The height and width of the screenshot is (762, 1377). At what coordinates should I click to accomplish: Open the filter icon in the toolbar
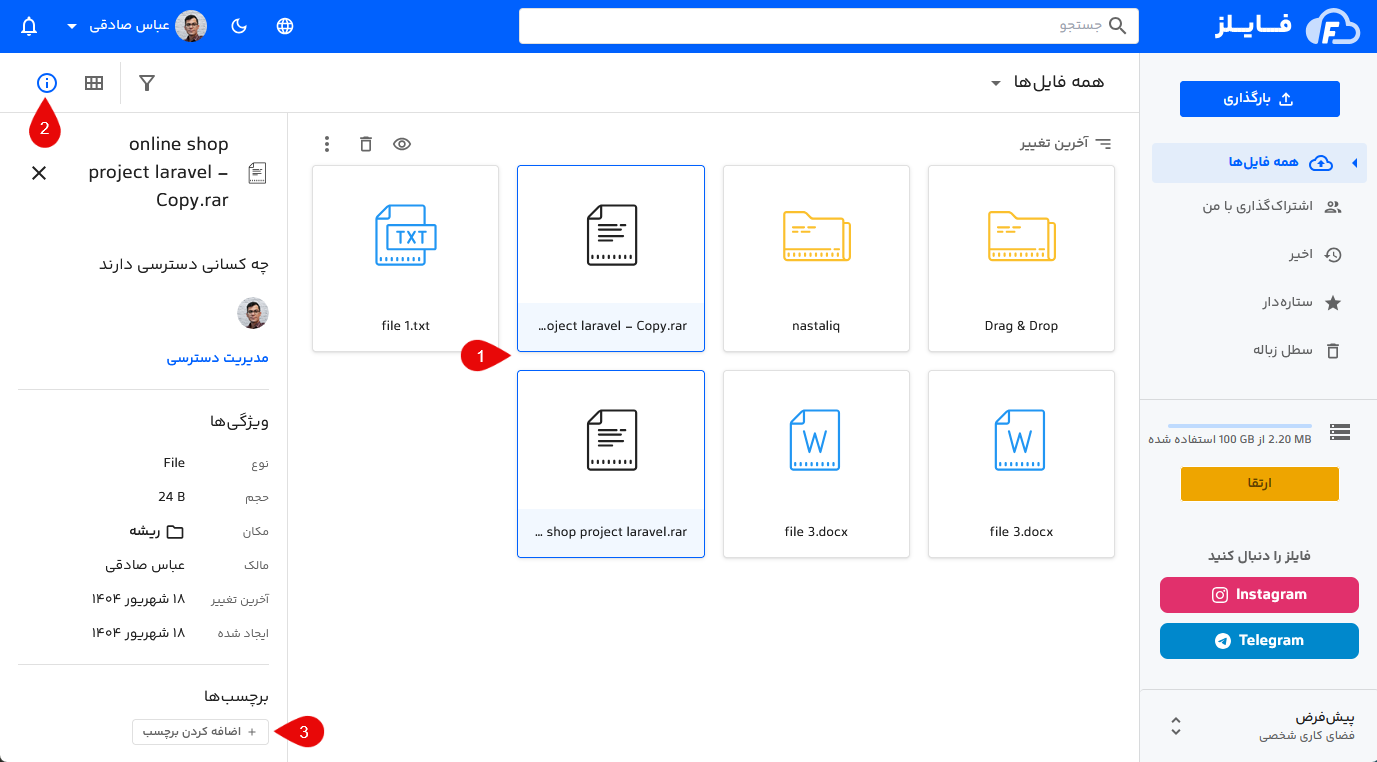tap(146, 83)
